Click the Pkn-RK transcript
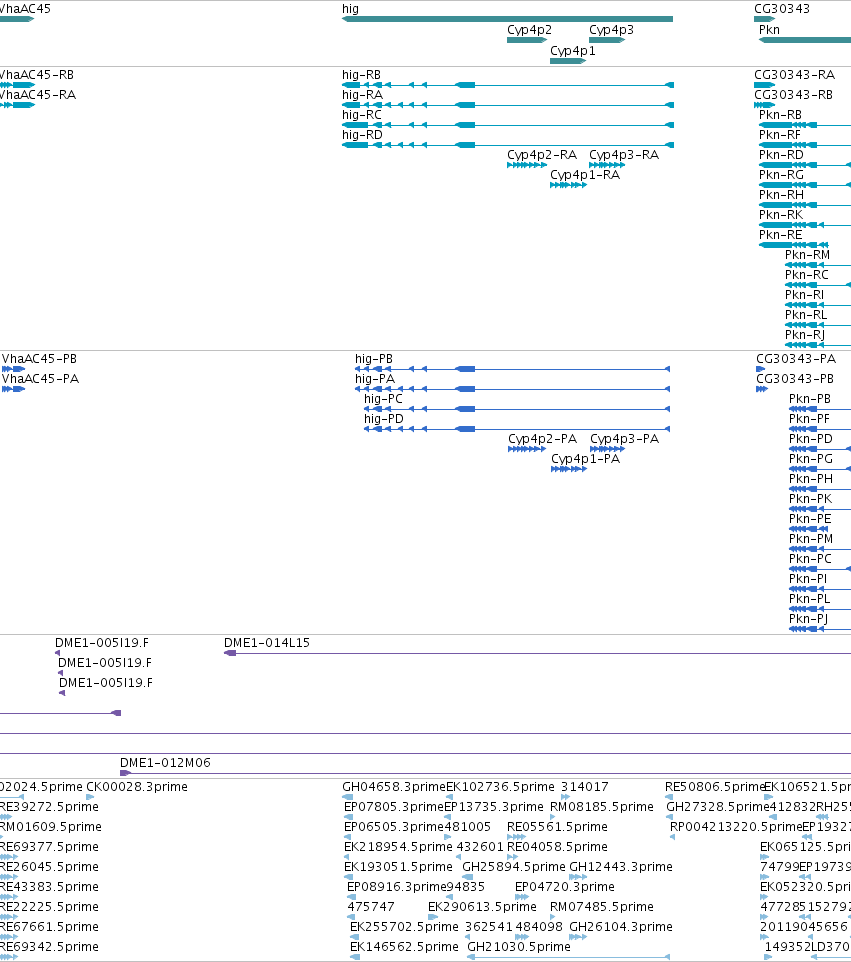 805,225
